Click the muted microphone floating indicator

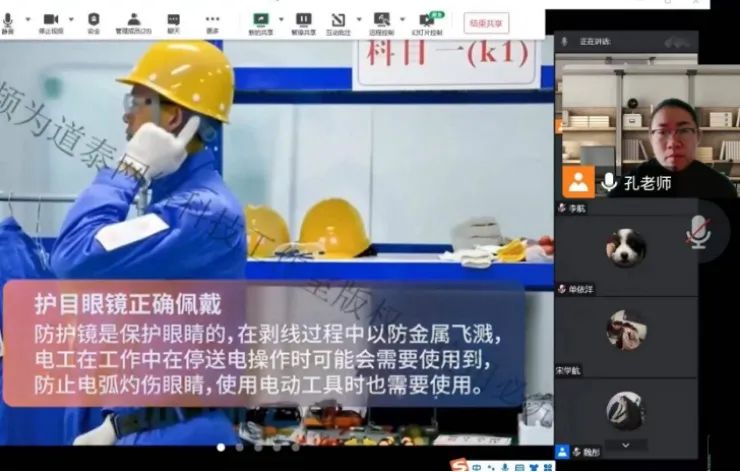[x=698, y=232]
